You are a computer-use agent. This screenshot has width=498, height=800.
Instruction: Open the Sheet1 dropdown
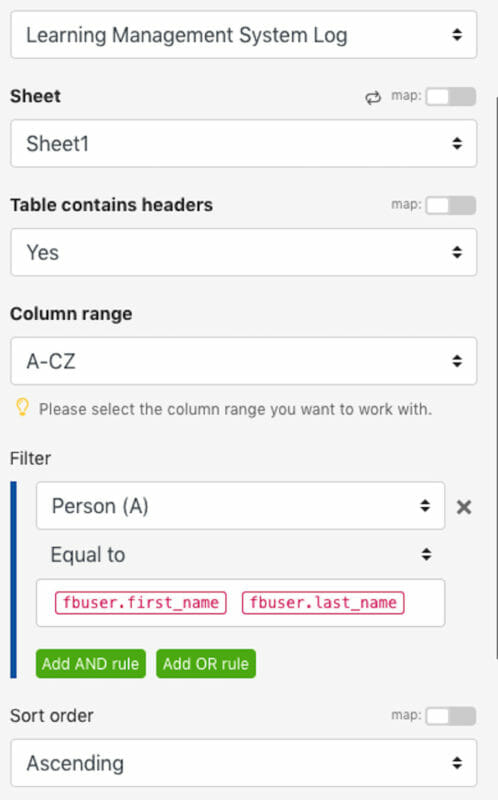tap(244, 143)
